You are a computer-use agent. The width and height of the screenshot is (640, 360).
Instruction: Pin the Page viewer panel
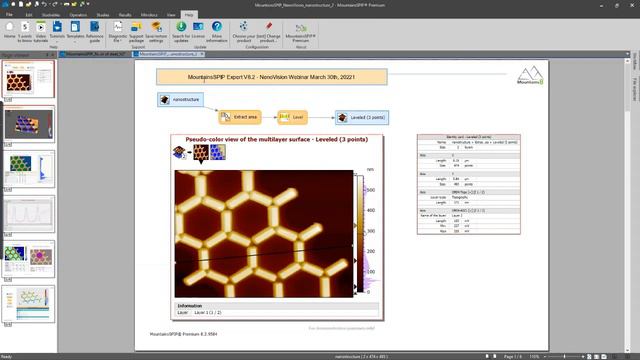[47, 55]
